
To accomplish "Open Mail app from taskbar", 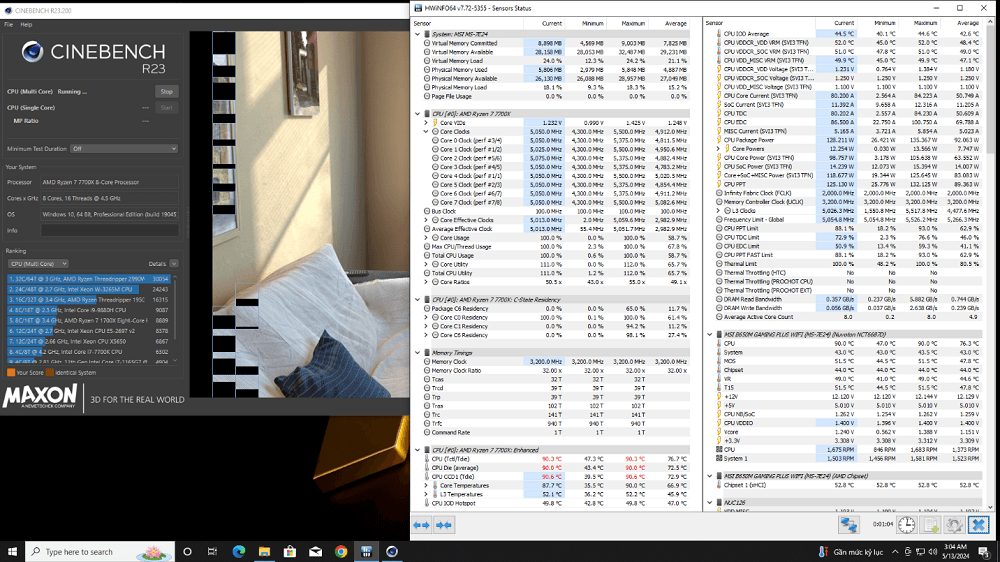I will (316, 552).
